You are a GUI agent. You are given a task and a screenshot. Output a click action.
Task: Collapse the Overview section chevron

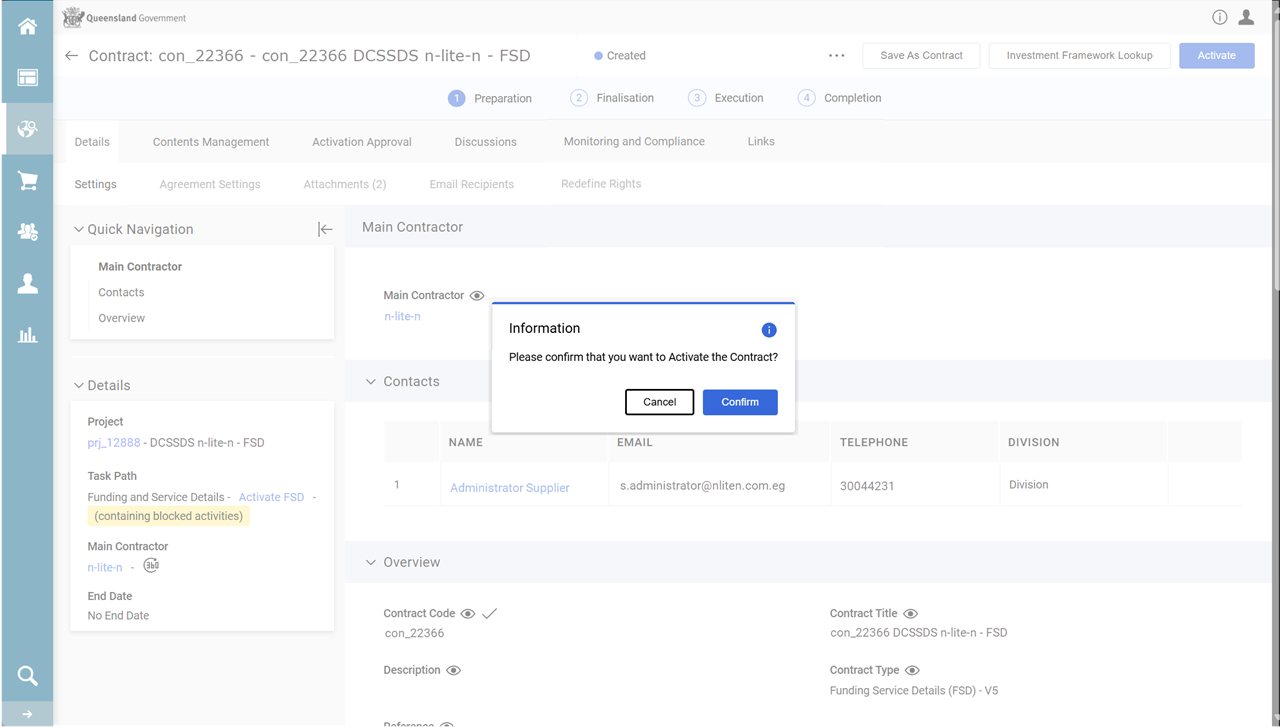pyautogui.click(x=371, y=563)
